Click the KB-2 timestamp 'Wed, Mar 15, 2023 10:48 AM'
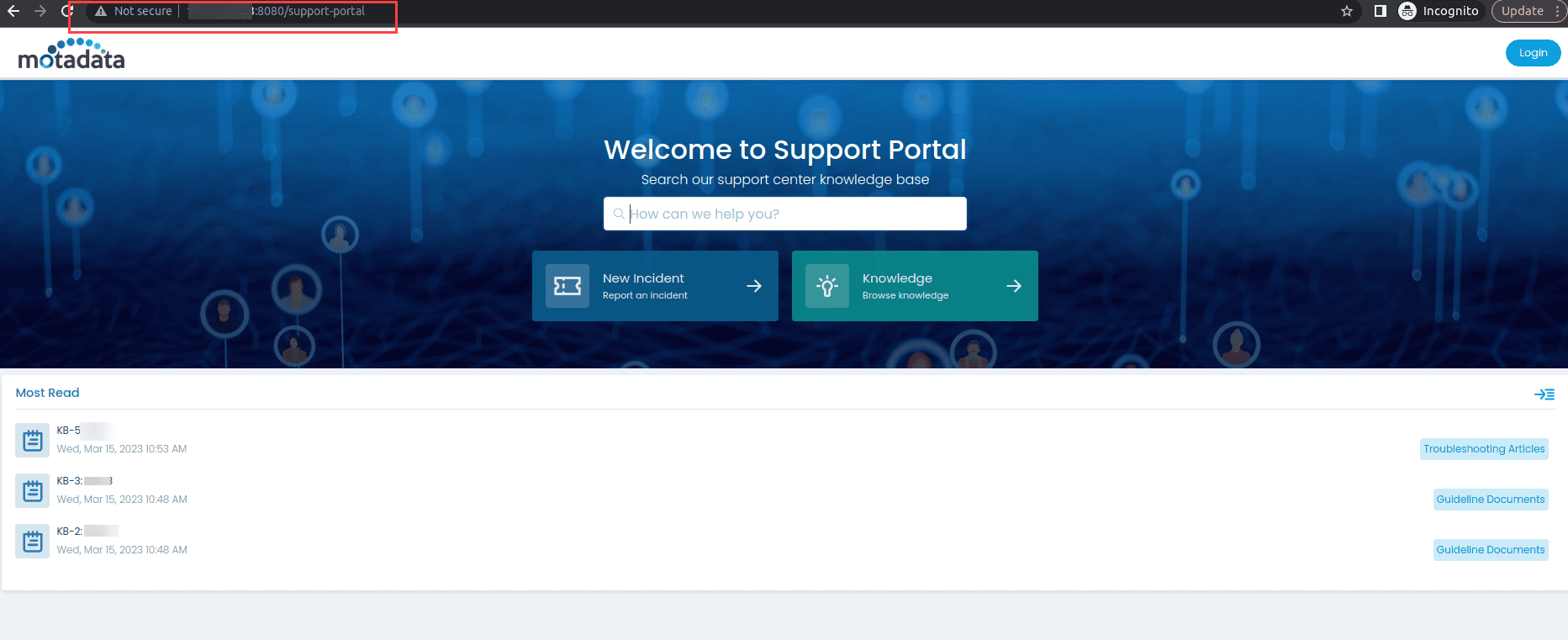Viewport: 1568px width, 640px height. coord(122,550)
